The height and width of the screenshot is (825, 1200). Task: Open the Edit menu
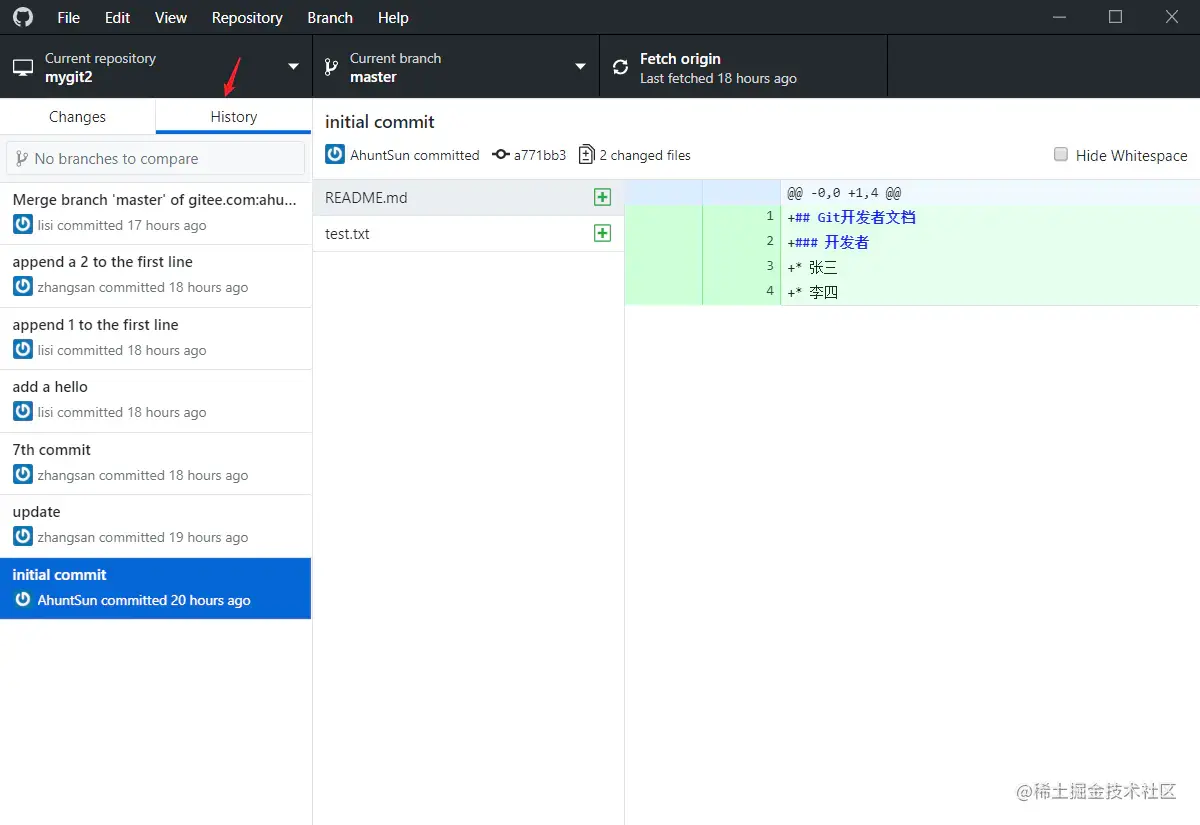pyautogui.click(x=117, y=17)
